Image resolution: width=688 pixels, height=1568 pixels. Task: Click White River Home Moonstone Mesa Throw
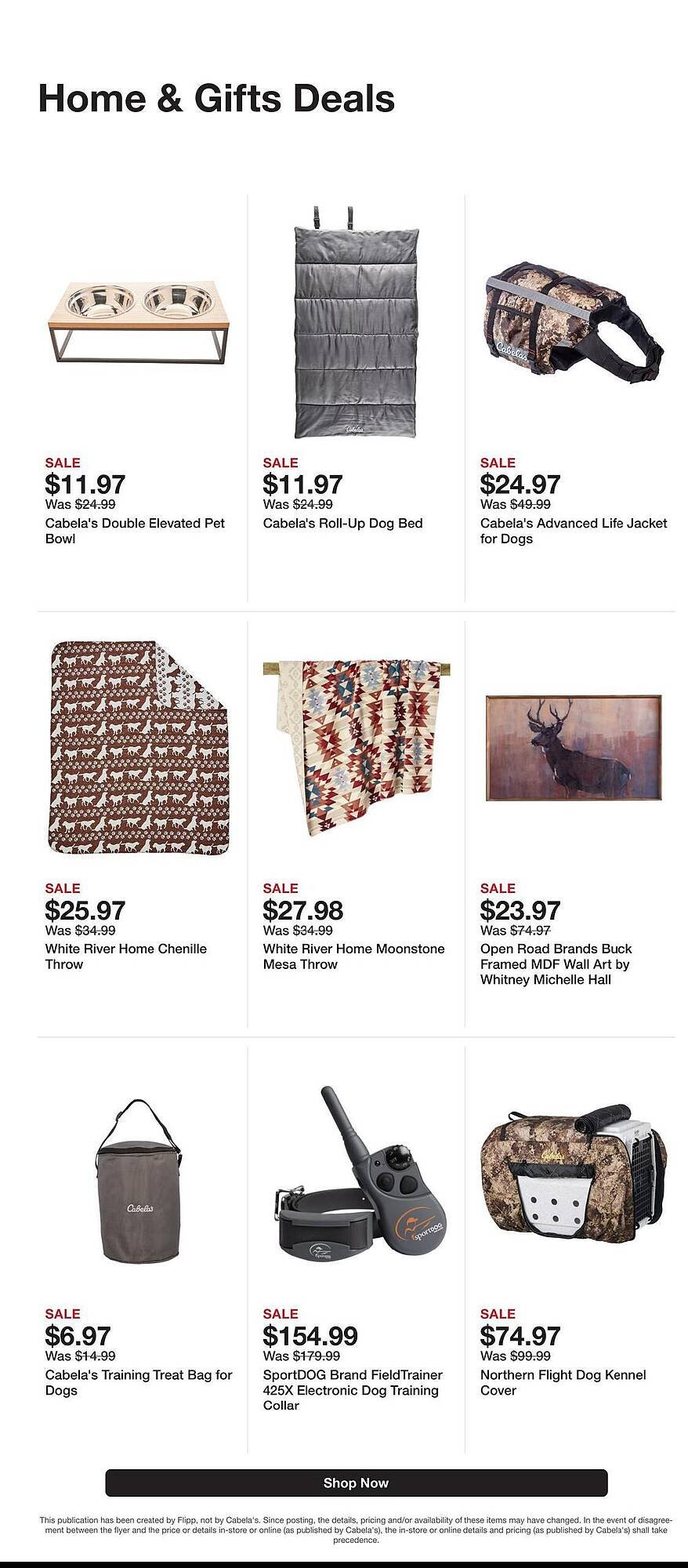pyautogui.click(x=353, y=956)
